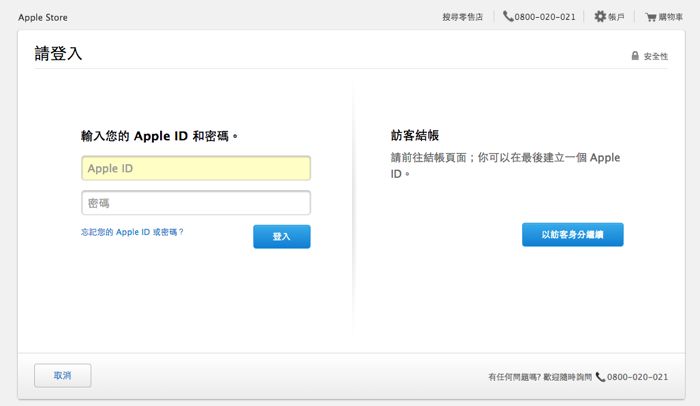This screenshot has height=406, width=700.
Task: Click the footer 0800-020-021 phone number
Action: click(637, 377)
